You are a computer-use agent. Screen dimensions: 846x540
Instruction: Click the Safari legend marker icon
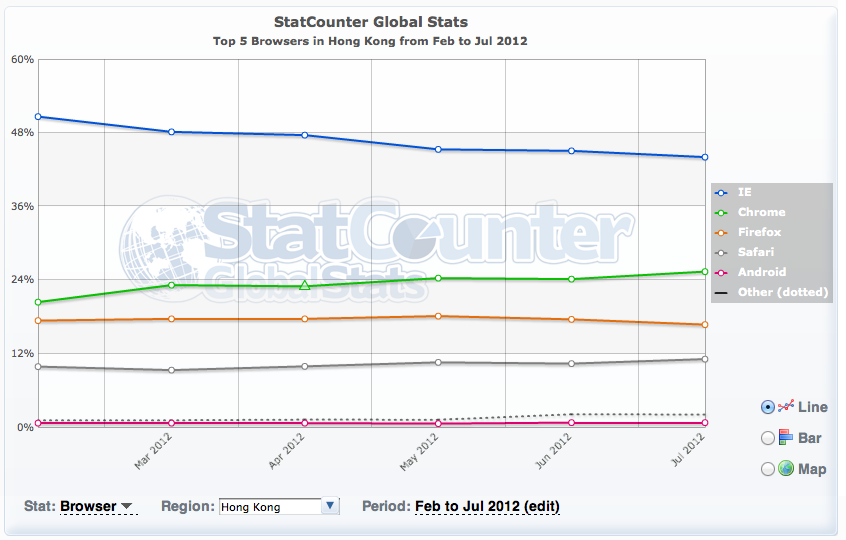721,252
